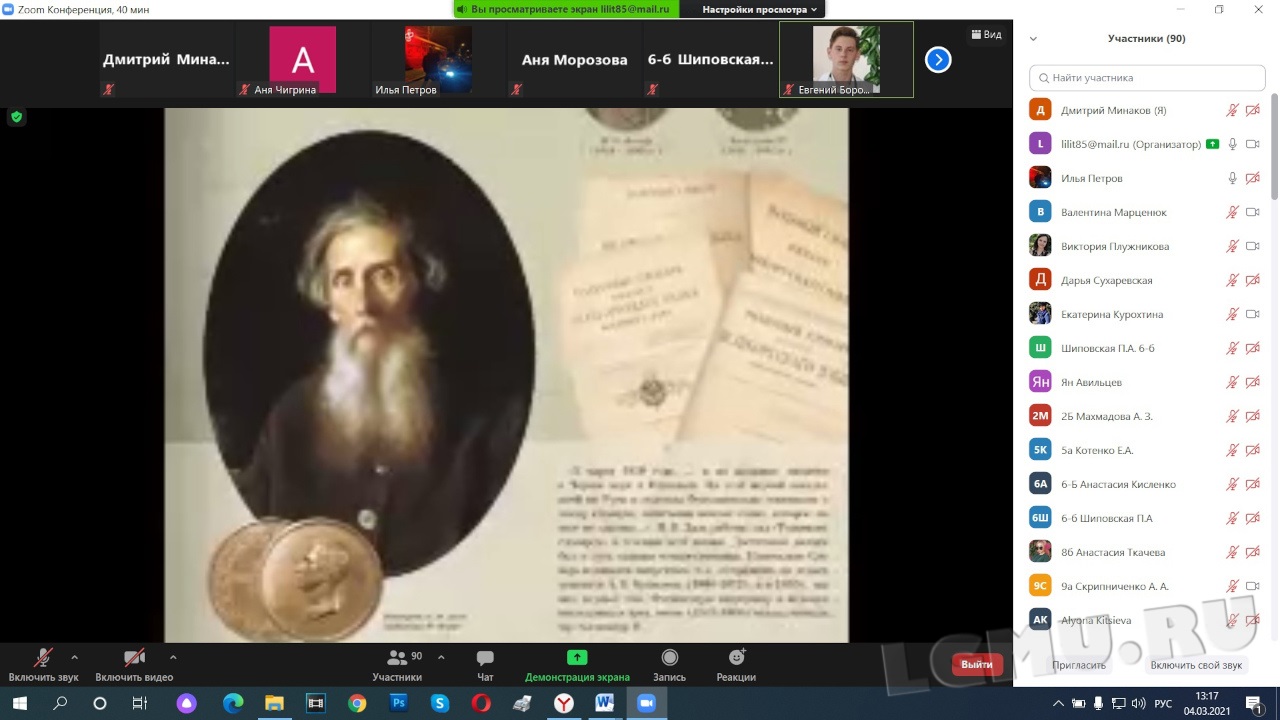Open Windows search from taskbar

(60, 703)
